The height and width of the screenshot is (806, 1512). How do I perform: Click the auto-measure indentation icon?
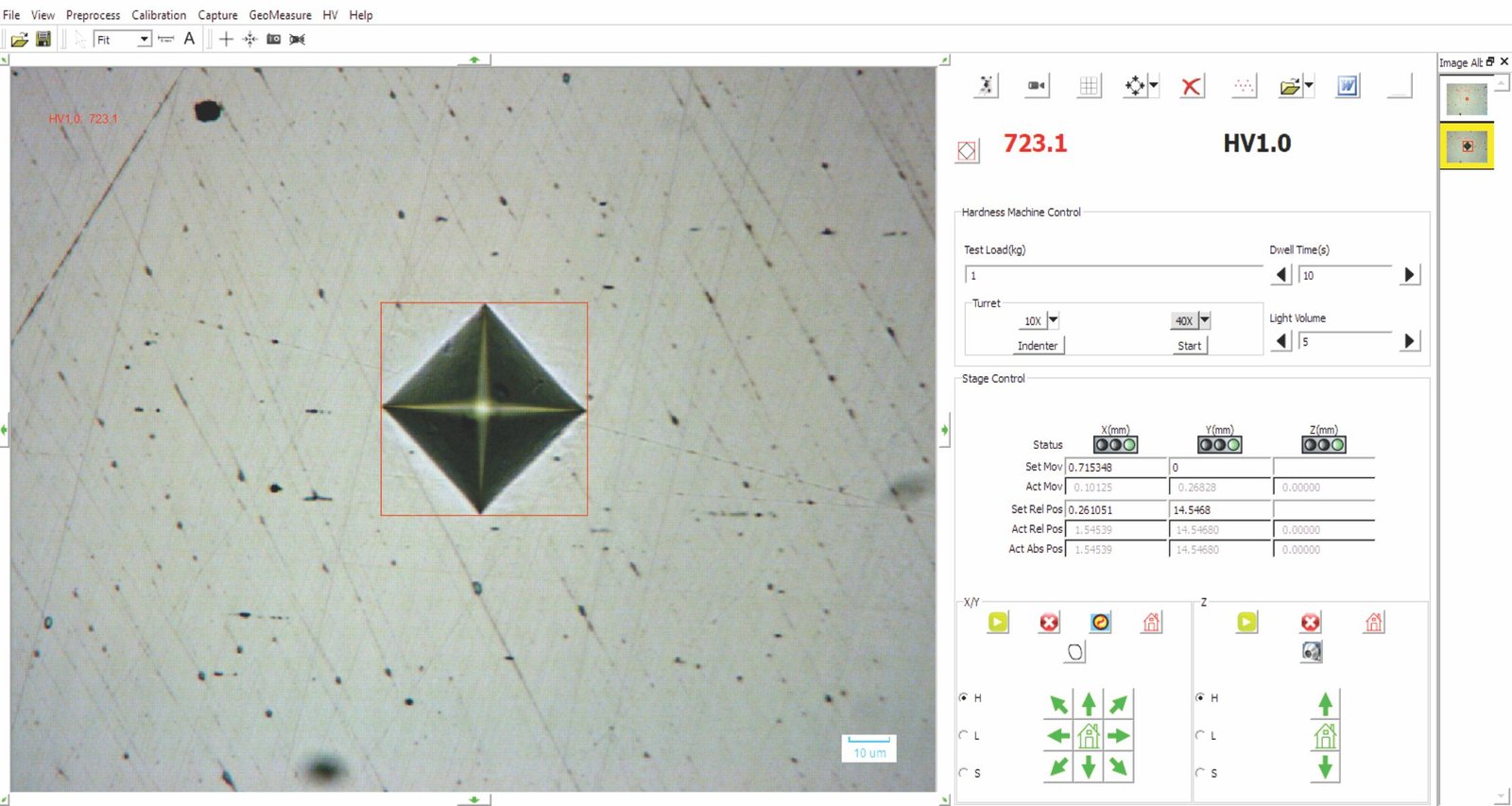pos(986,86)
